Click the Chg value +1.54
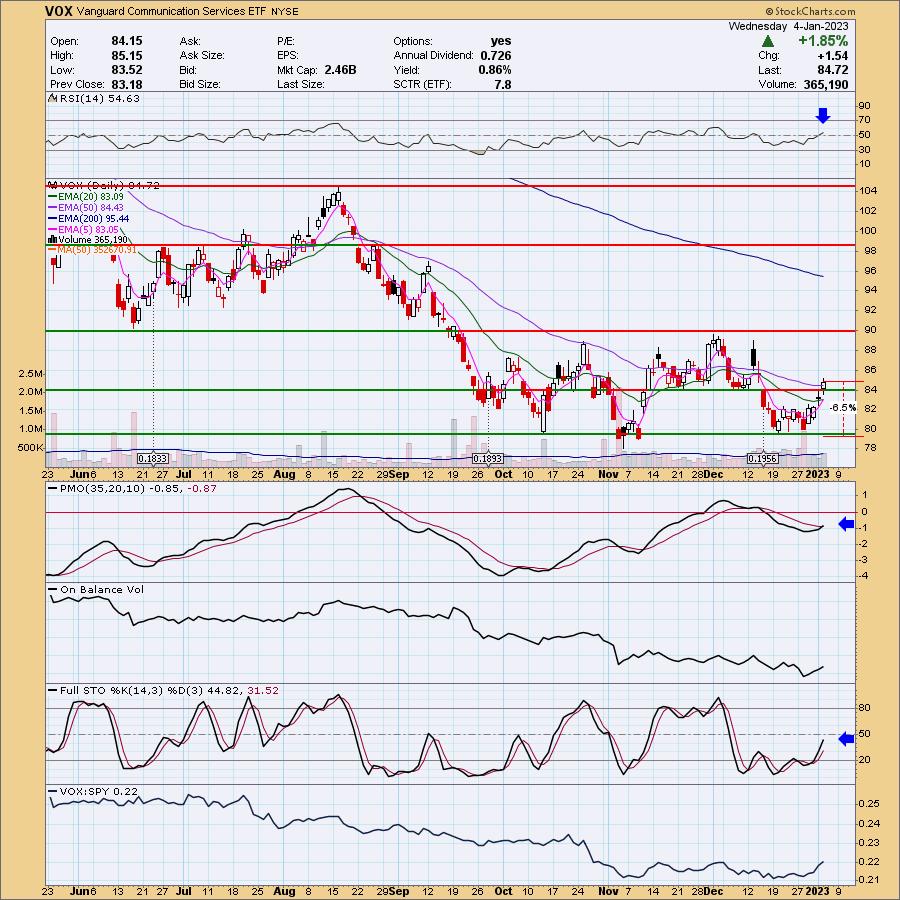The height and width of the screenshot is (900, 900). pos(833,56)
